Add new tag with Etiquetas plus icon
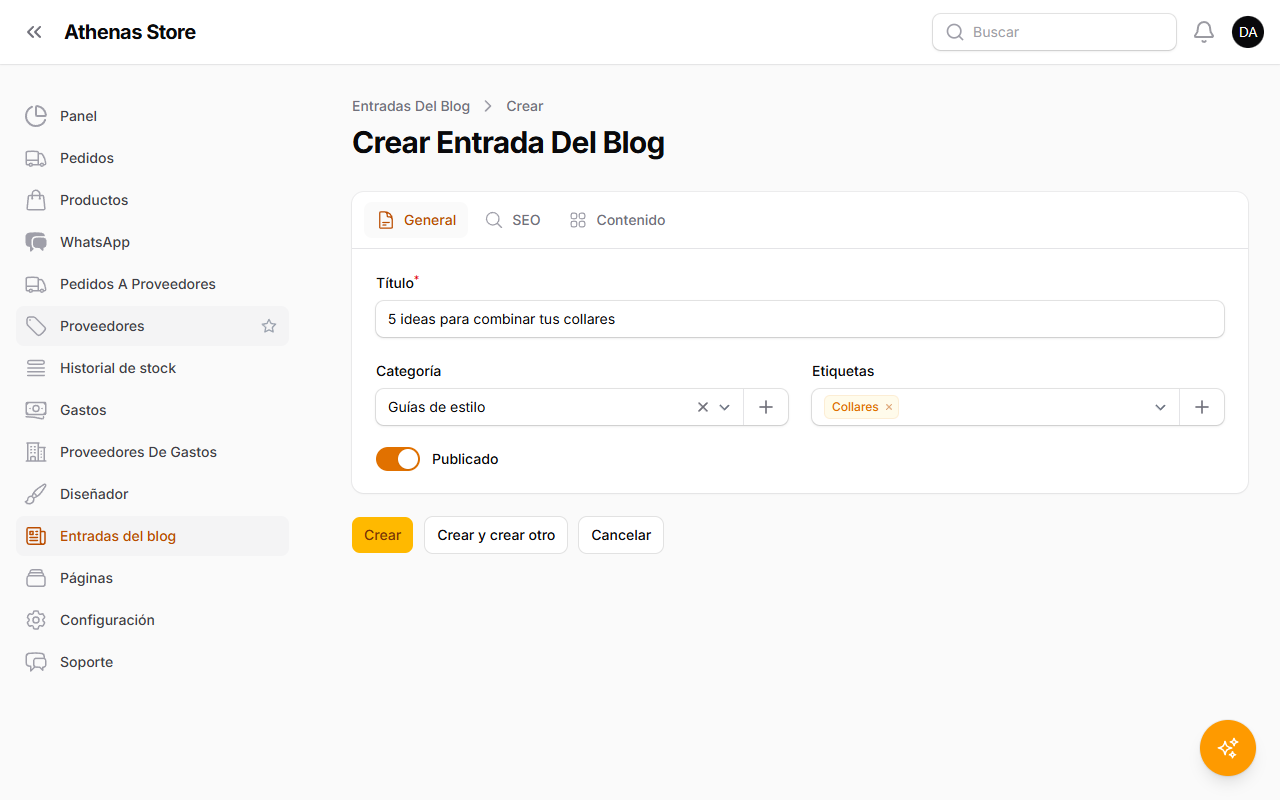 [1202, 407]
